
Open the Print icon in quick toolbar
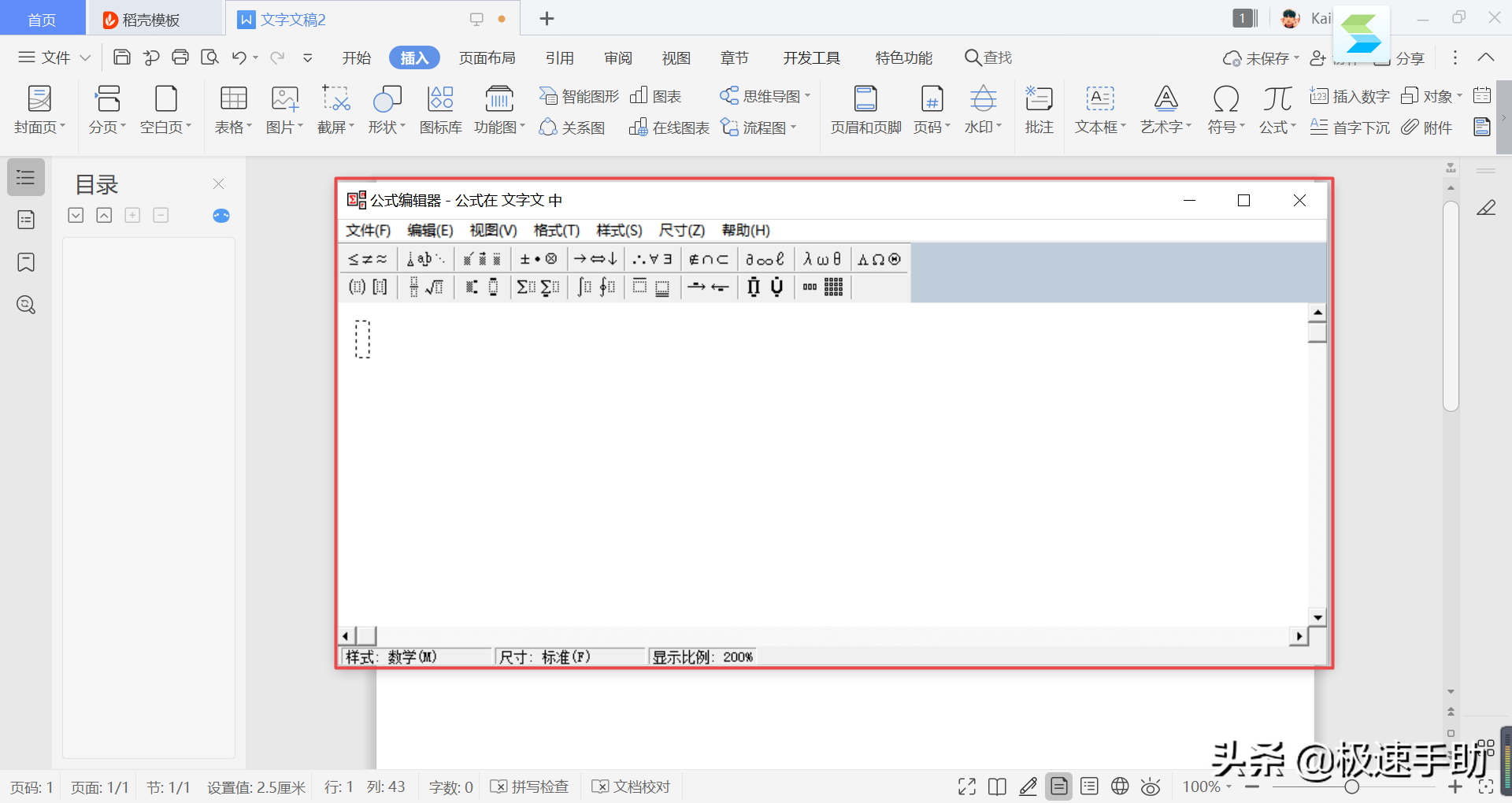tap(180, 57)
